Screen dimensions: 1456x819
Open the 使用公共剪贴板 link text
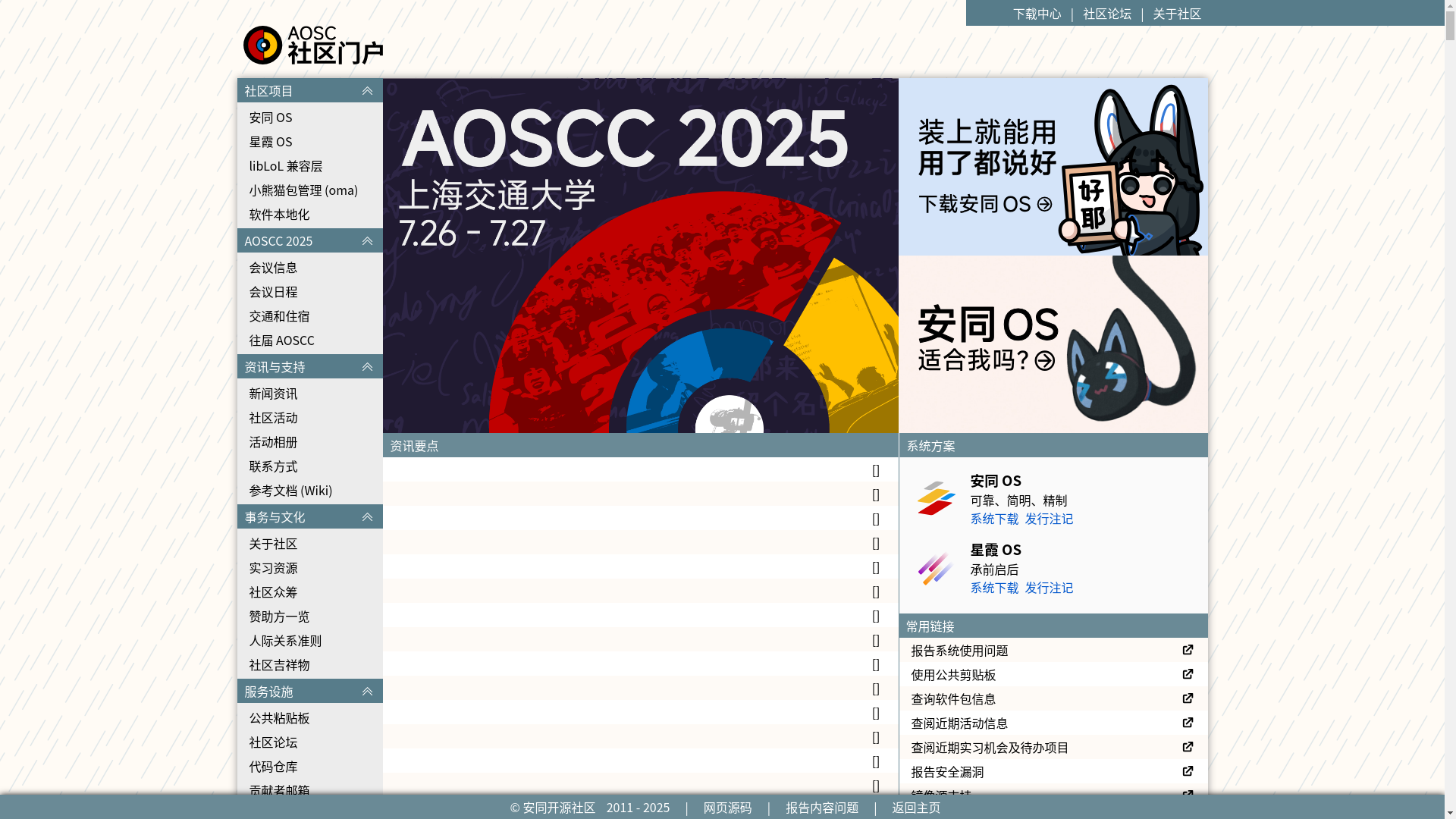tap(953, 675)
